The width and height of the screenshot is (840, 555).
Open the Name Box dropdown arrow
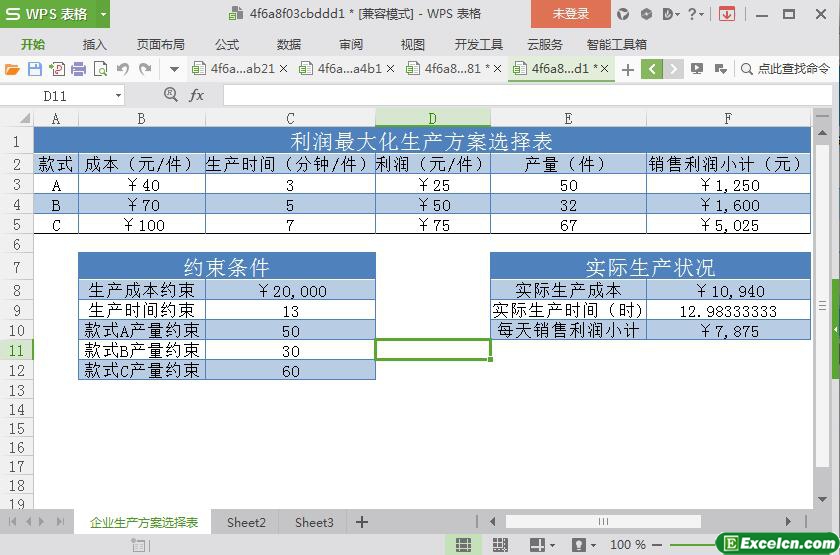118,96
